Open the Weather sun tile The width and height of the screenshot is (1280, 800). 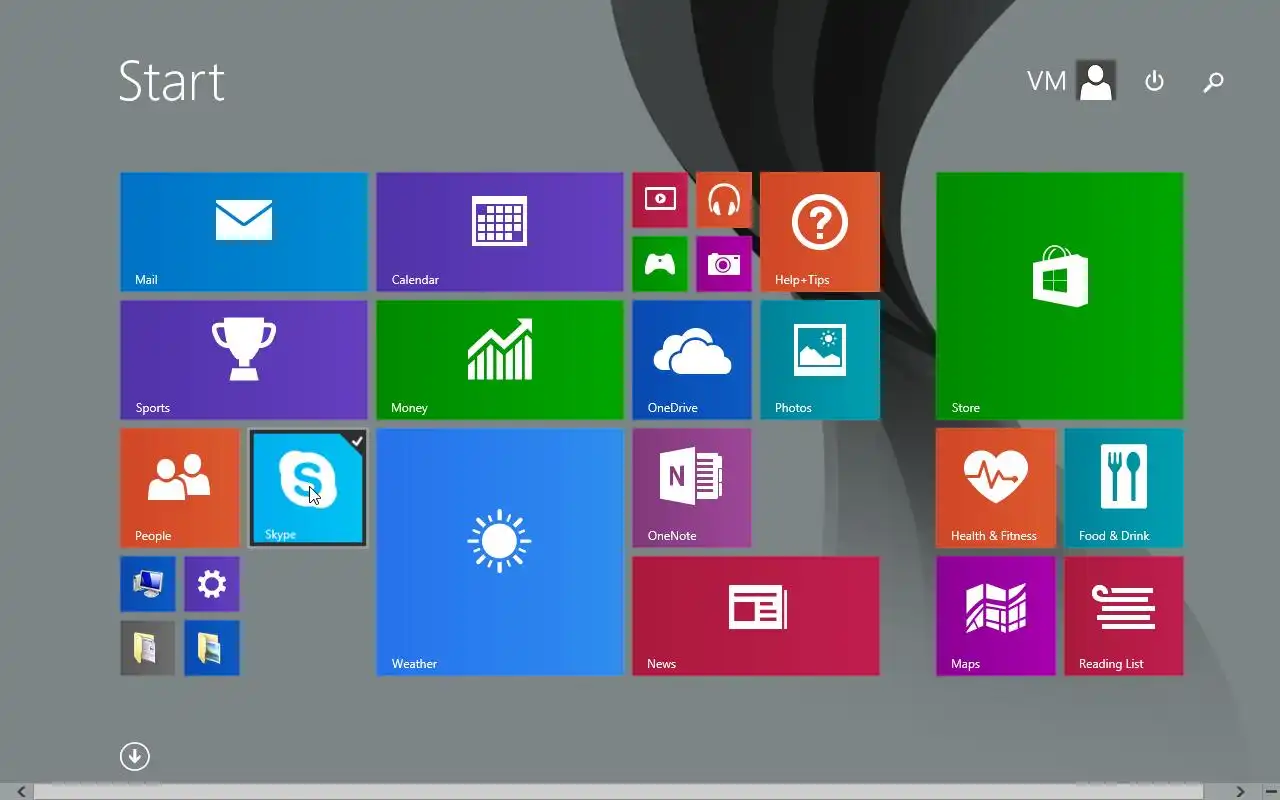coord(500,552)
